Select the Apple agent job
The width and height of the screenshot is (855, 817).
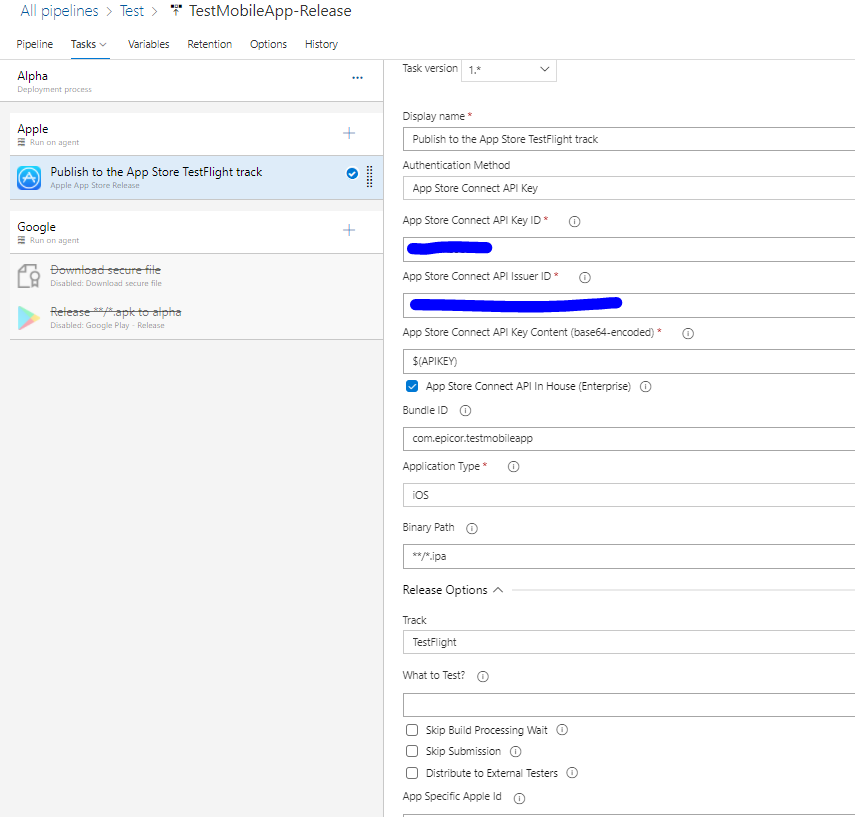[x=196, y=134]
